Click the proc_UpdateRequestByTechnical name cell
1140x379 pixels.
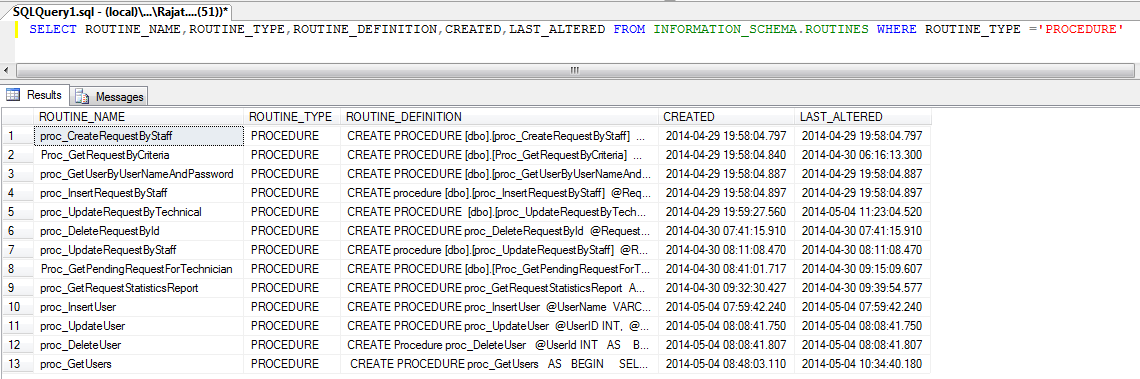point(138,212)
